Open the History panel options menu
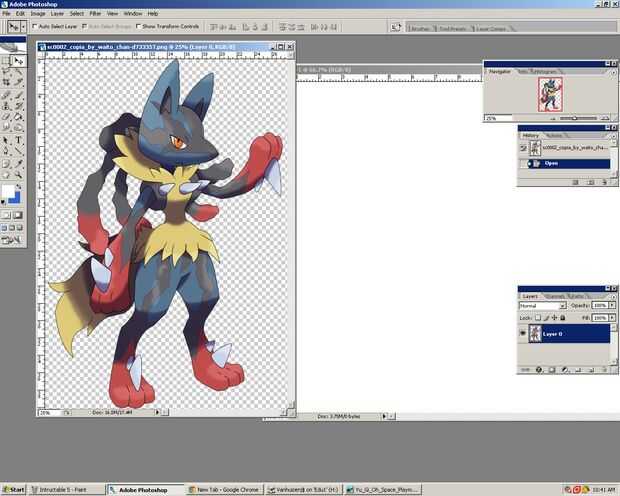Image resolution: width=620 pixels, height=496 pixels. (x=613, y=136)
